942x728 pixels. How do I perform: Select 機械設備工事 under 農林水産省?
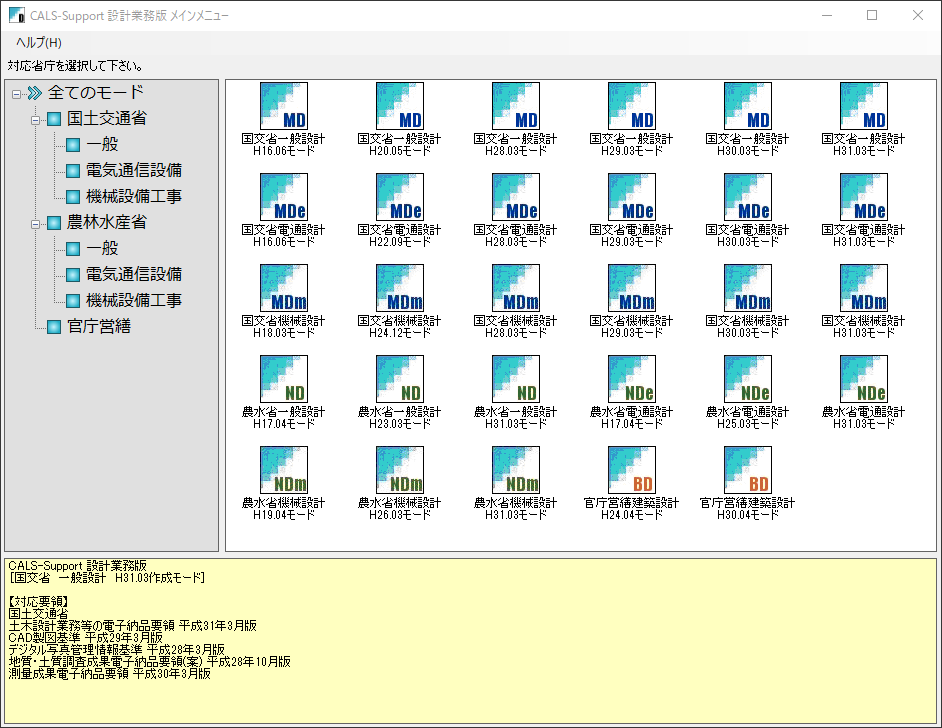point(134,300)
